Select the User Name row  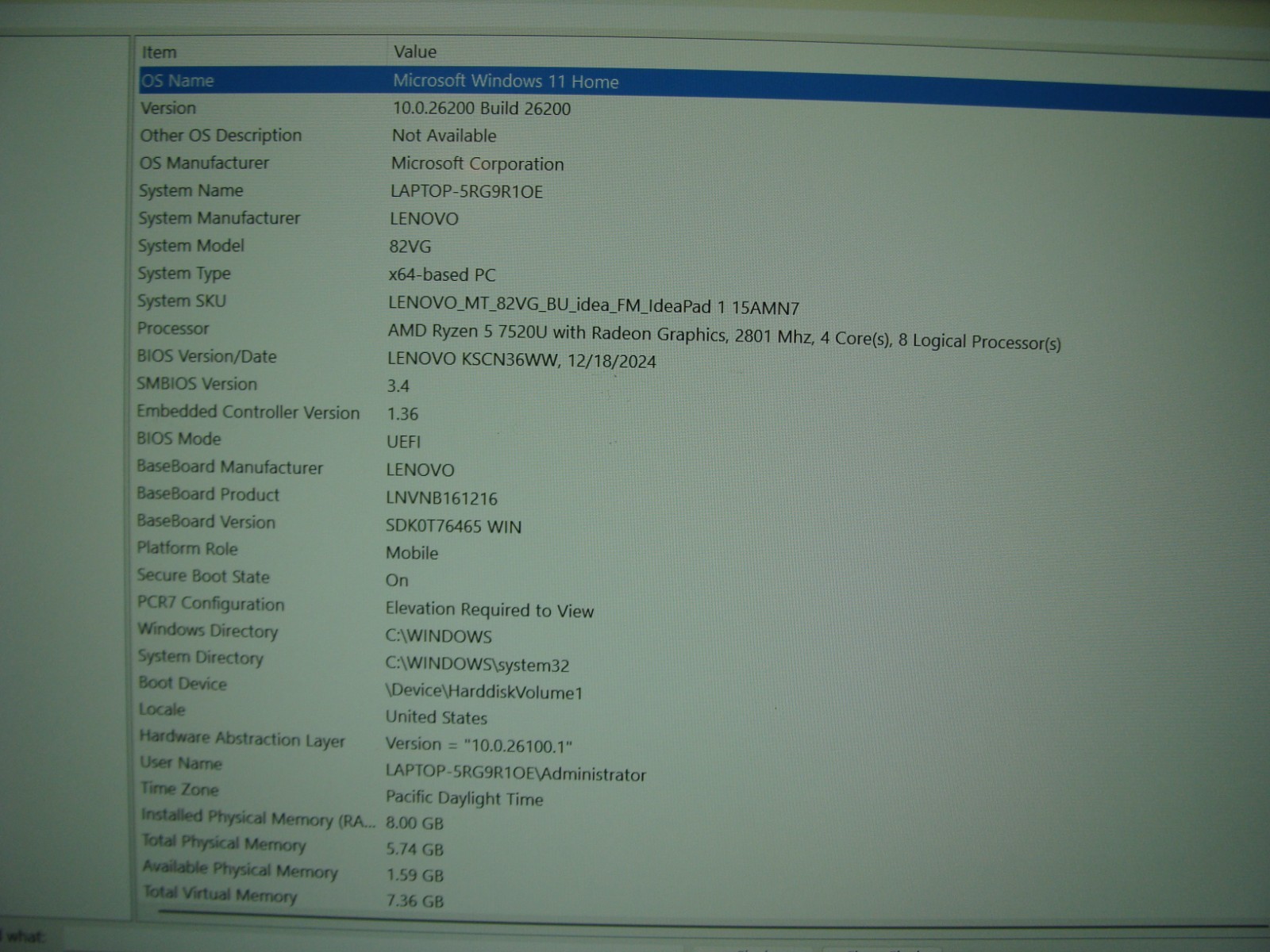click(x=181, y=762)
